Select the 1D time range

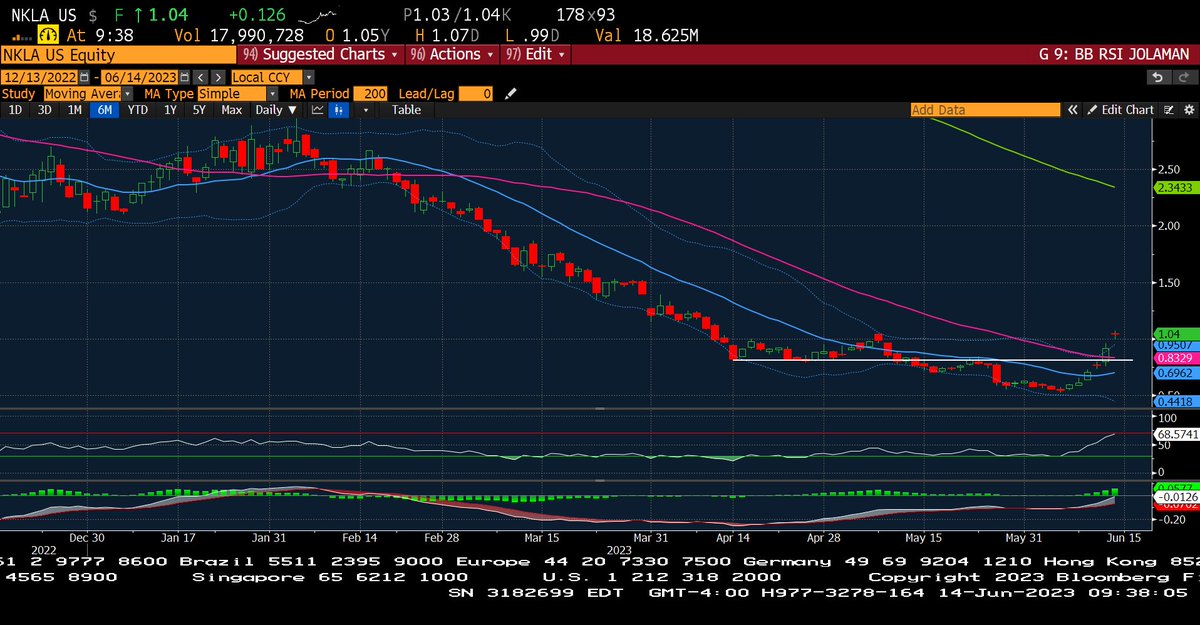(x=15, y=110)
